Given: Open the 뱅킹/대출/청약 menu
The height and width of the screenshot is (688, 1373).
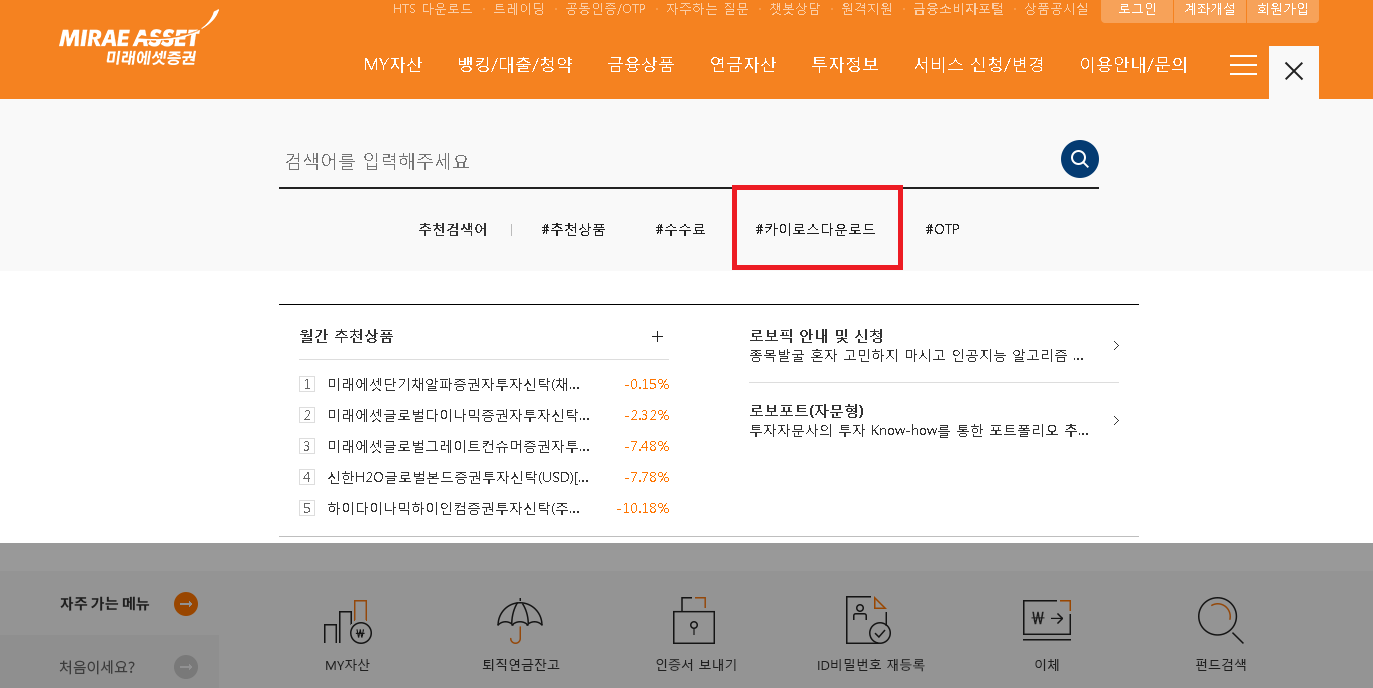Looking at the screenshot, I should click(x=515, y=65).
